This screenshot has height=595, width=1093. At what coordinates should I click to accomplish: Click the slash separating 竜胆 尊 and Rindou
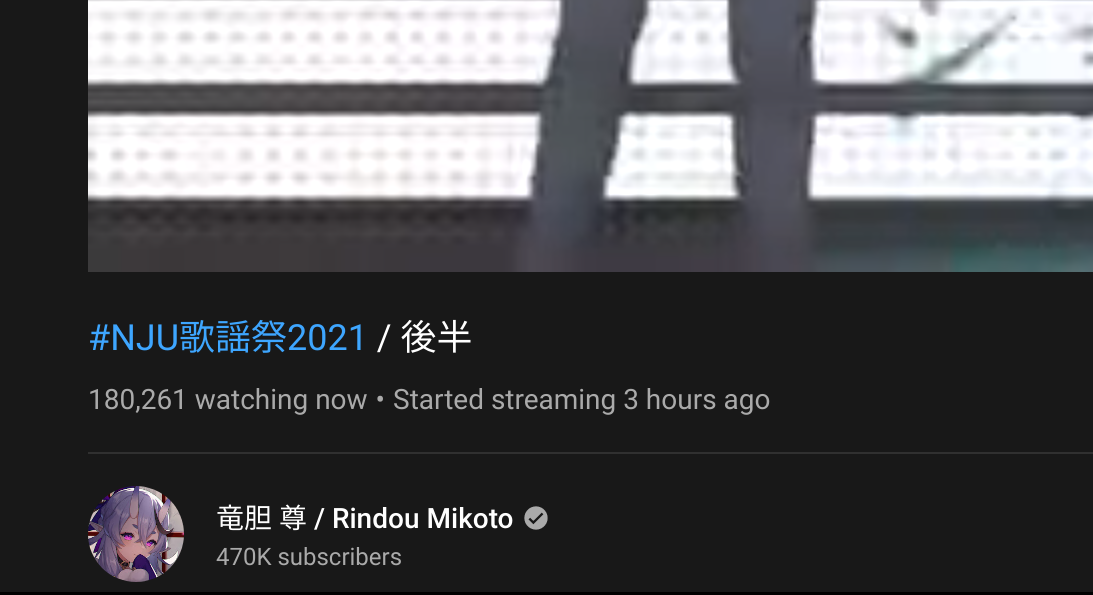click(x=319, y=518)
